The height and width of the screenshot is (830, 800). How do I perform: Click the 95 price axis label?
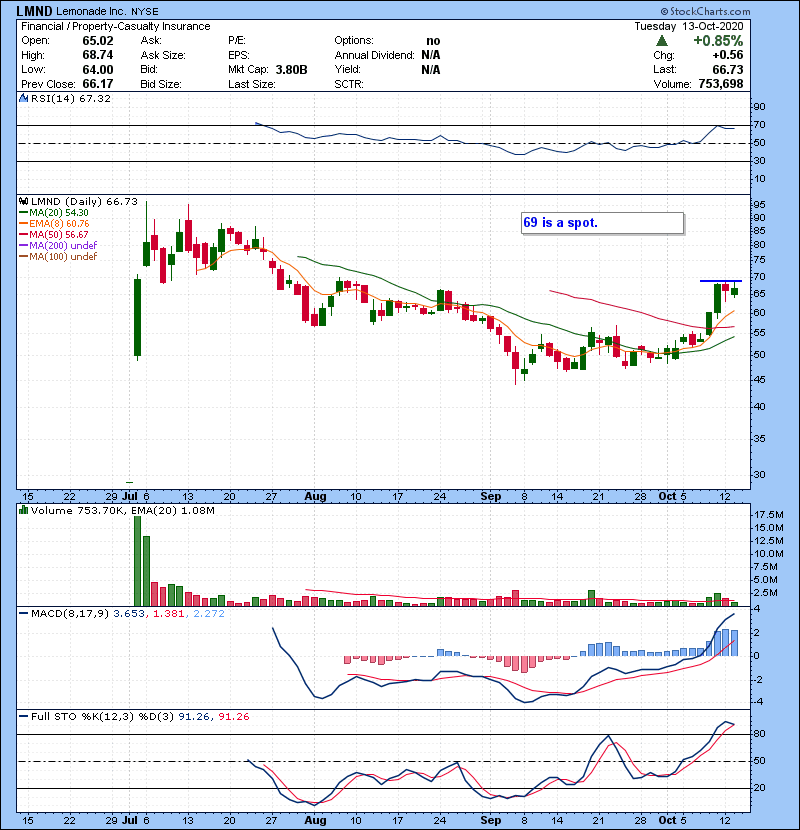(x=759, y=205)
